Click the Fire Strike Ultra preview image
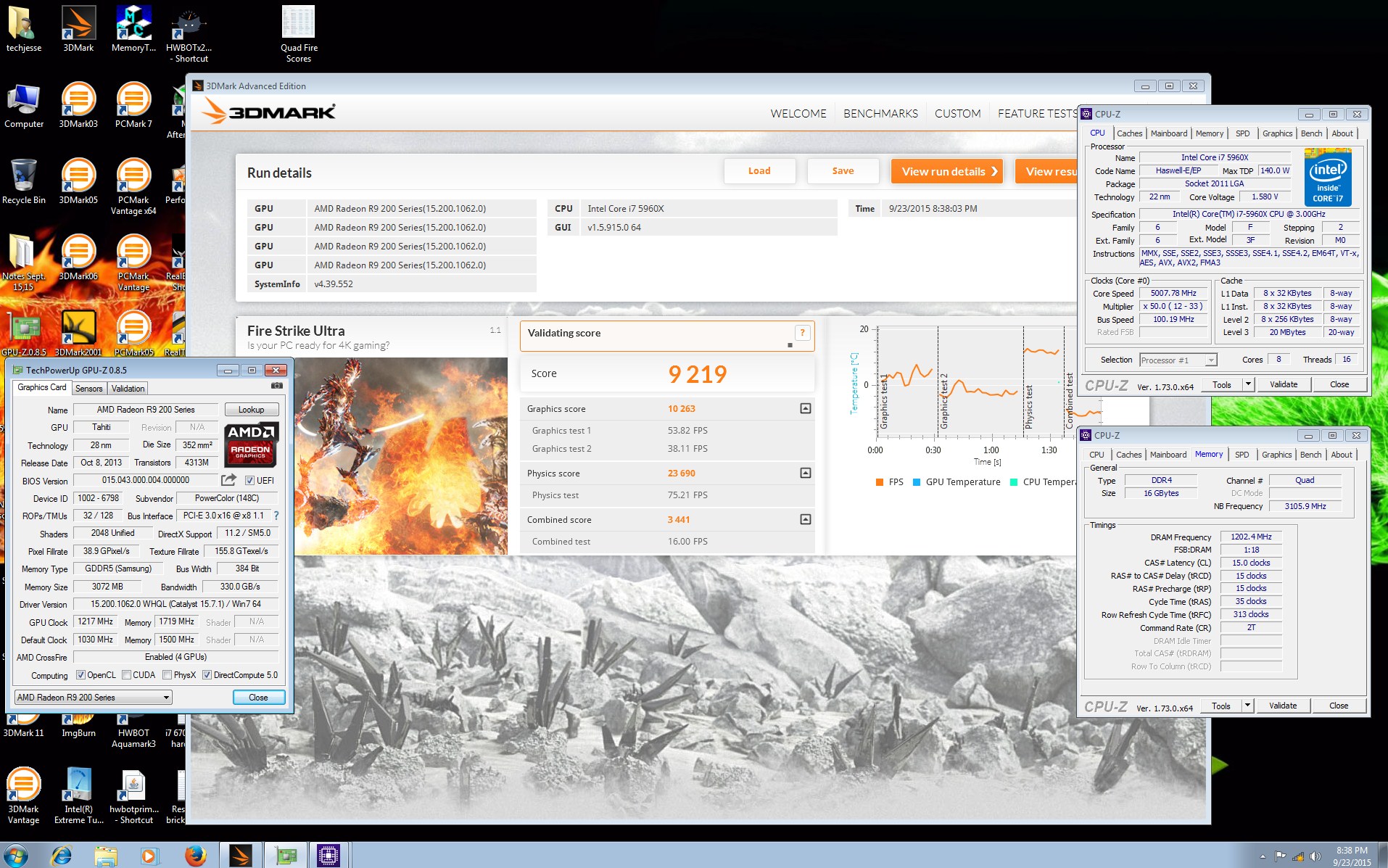The image size is (1388, 868). [402, 456]
